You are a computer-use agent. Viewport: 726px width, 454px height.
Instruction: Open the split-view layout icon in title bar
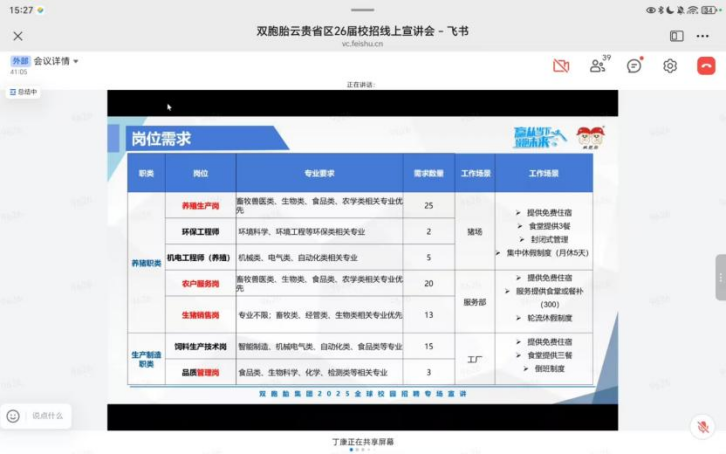pos(677,36)
